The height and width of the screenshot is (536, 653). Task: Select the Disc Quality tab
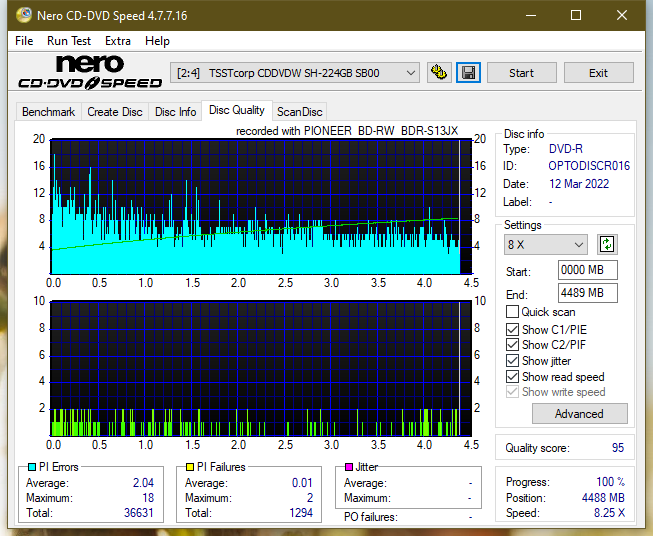(x=237, y=110)
